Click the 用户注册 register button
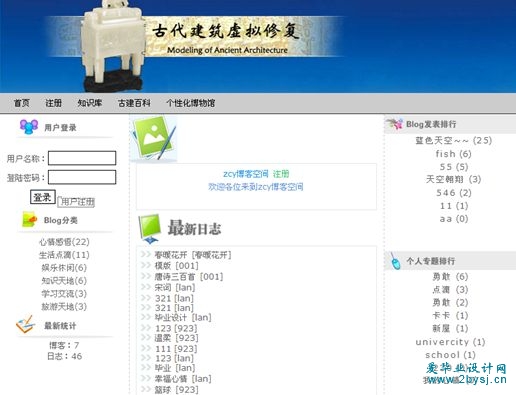516x395 pixels. [76, 202]
